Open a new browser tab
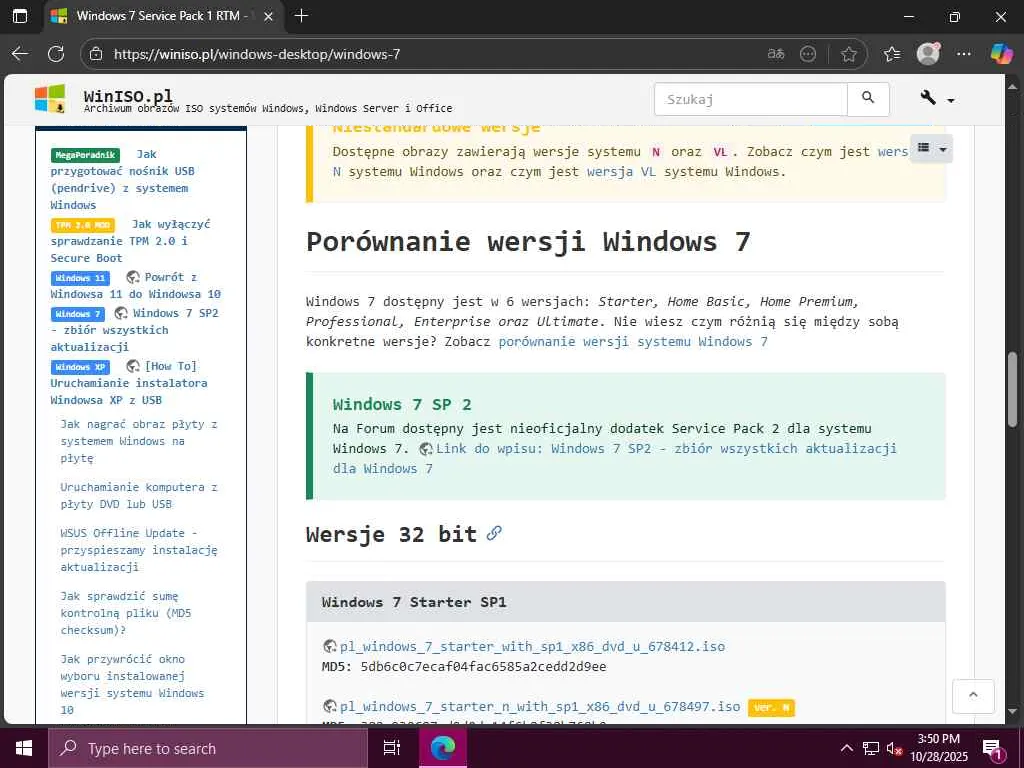Image resolution: width=1024 pixels, height=768 pixels. [301, 16]
